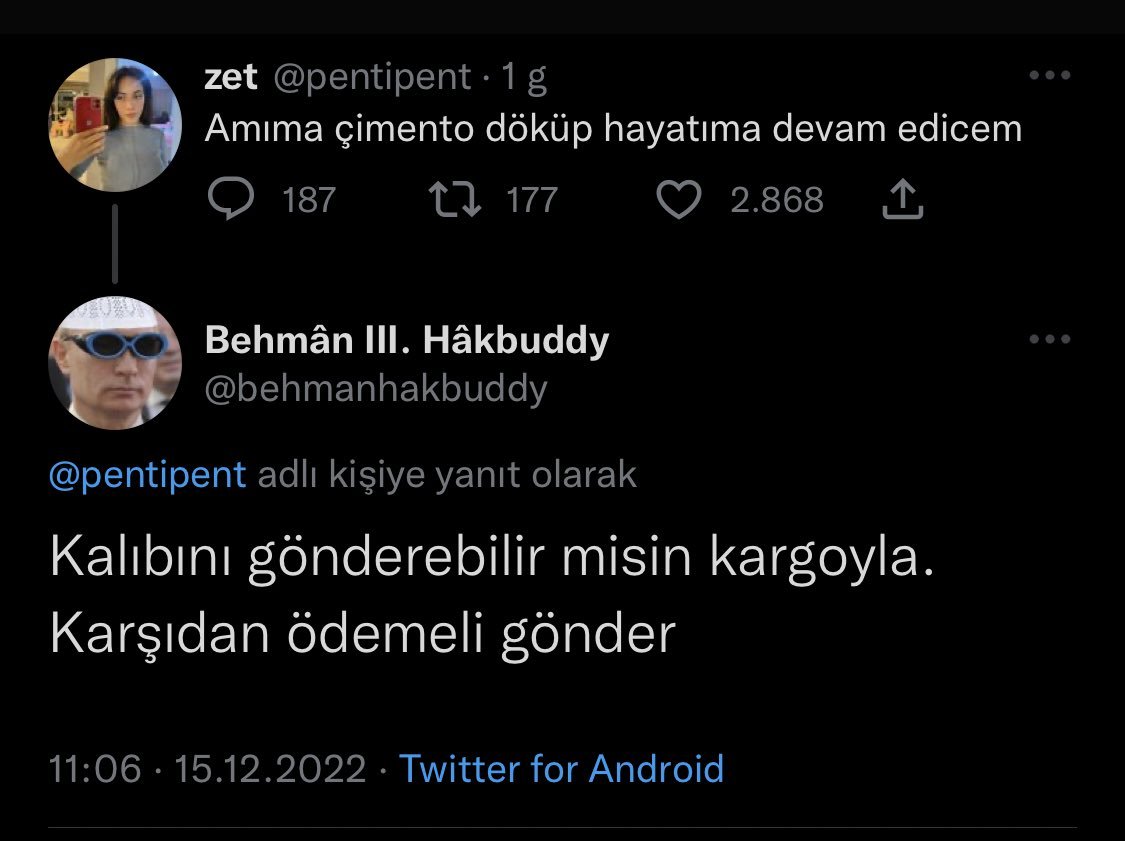
Task: Open three-dot menu on Behmân's reply
Action: tap(1049, 340)
